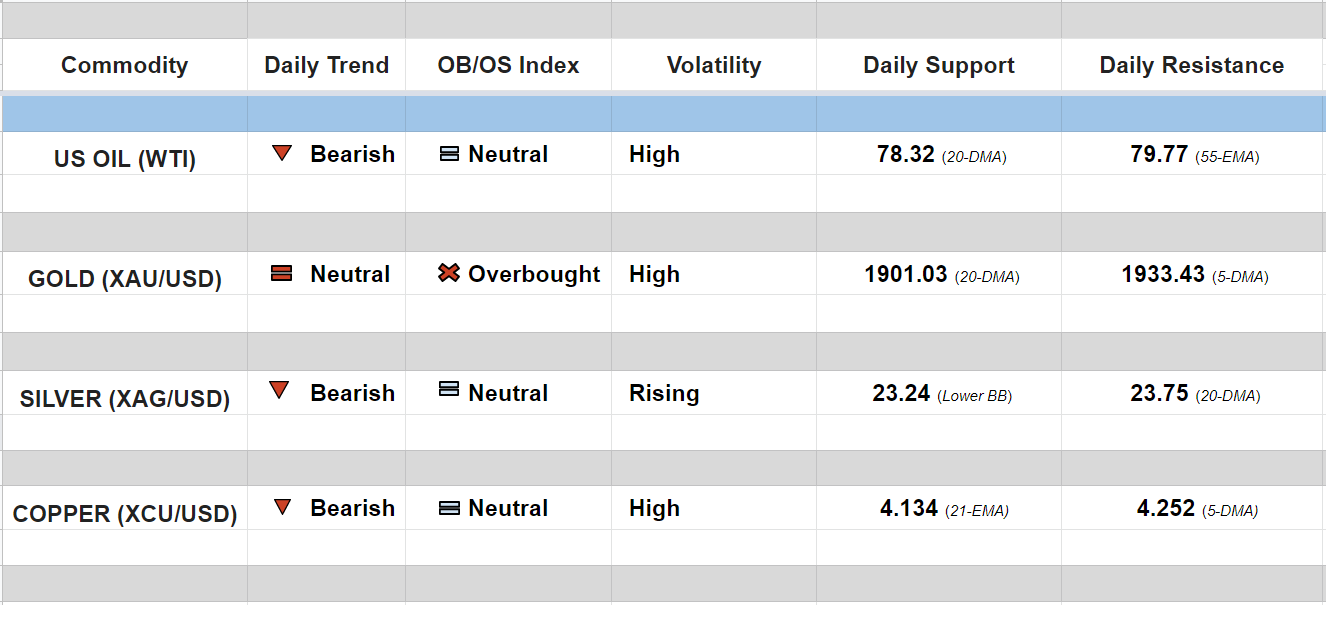Select the OB/OS Index header cell
Viewport: 1326px width, 635px height.
(508, 66)
